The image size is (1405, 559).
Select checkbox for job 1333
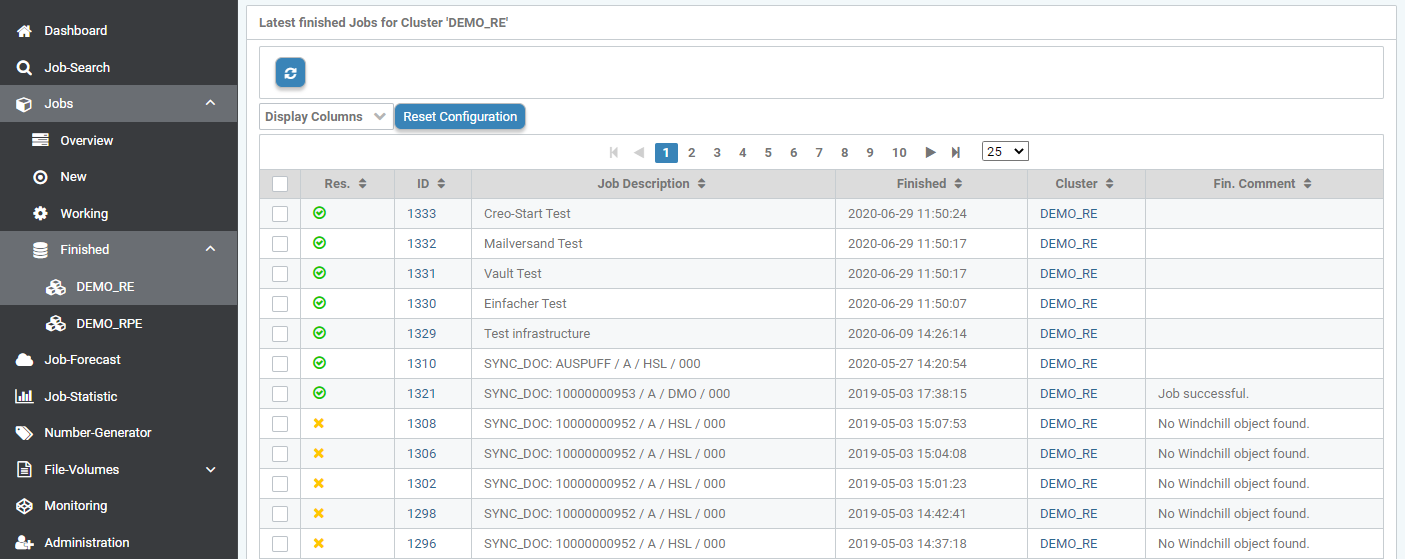(x=280, y=214)
